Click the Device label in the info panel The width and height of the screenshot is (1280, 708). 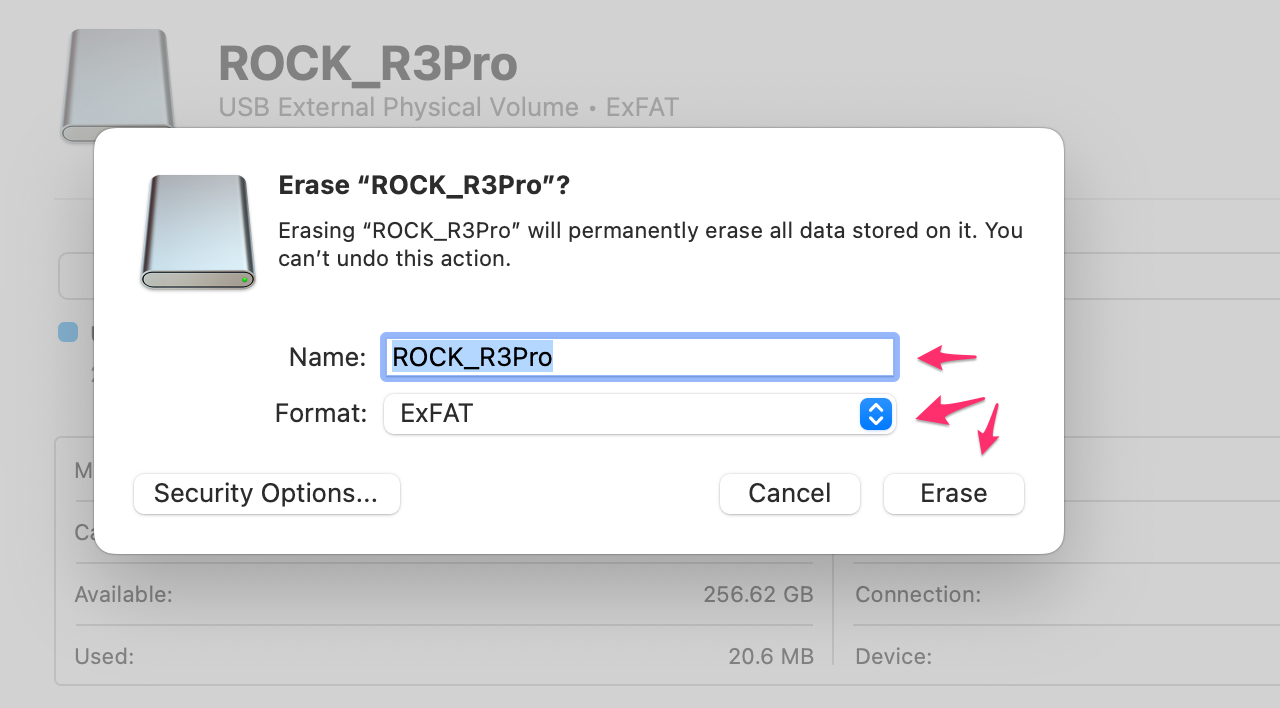(x=893, y=656)
